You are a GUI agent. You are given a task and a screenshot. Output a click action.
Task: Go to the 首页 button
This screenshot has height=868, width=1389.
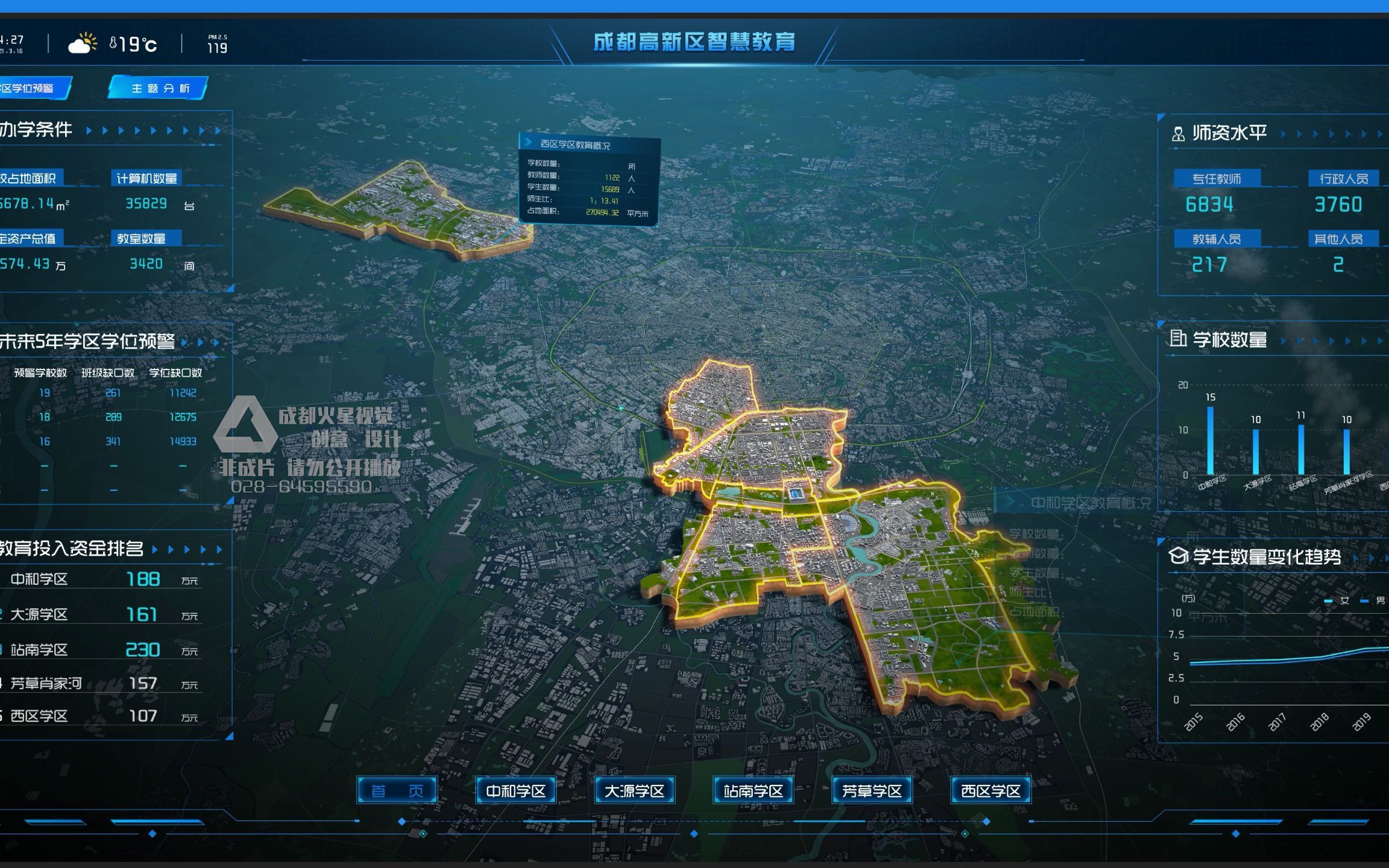(396, 790)
